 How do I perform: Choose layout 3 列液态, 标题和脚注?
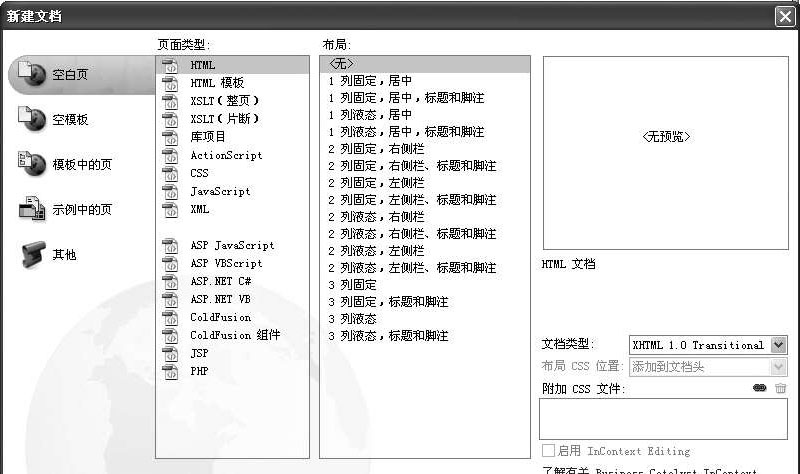coord(388,335)
